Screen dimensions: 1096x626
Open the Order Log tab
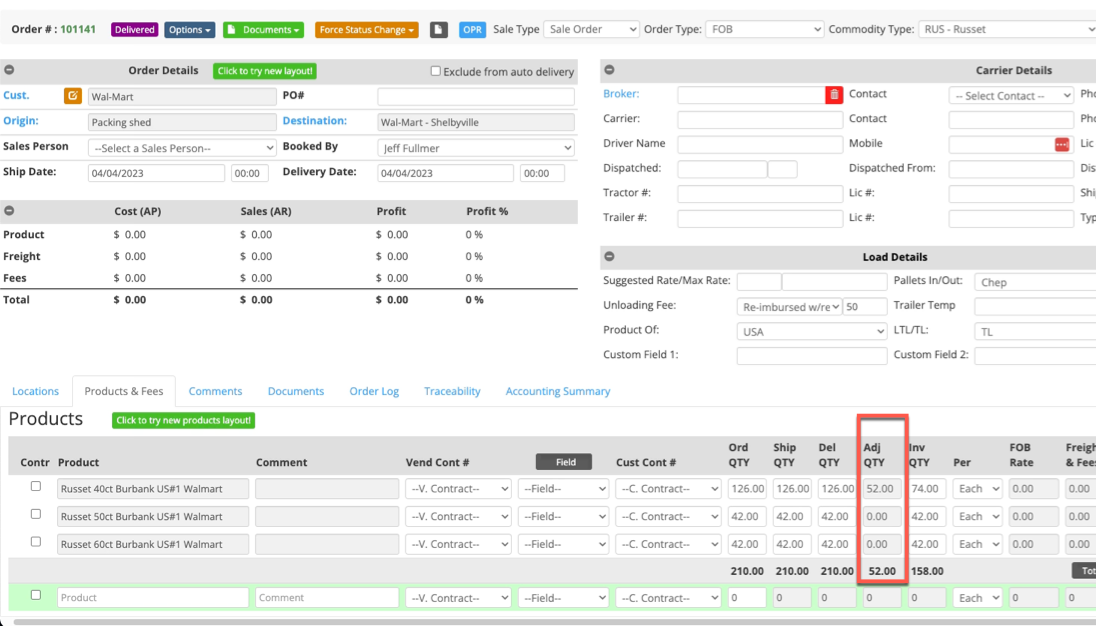click(x=374, y=391)
